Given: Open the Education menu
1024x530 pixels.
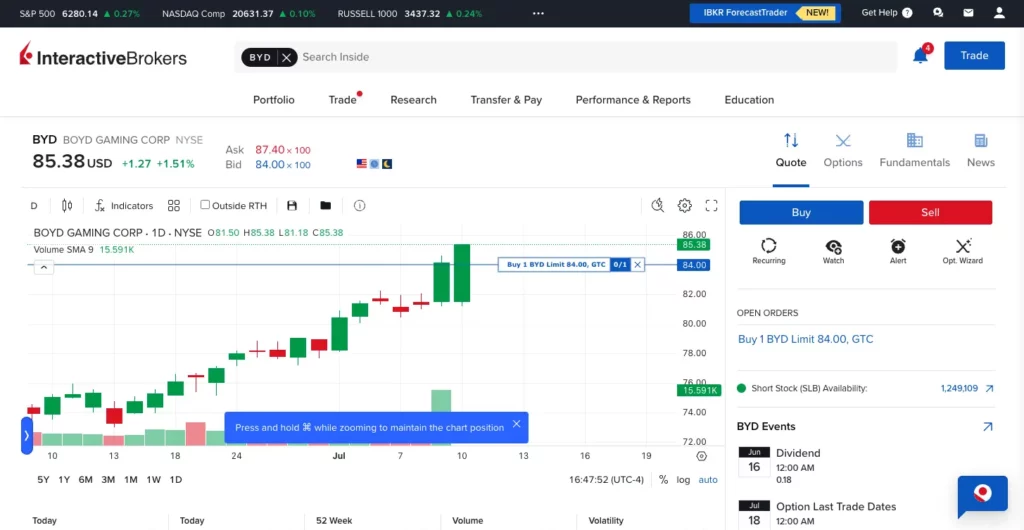Looking at the screenshot, I should tap(749, 100).
